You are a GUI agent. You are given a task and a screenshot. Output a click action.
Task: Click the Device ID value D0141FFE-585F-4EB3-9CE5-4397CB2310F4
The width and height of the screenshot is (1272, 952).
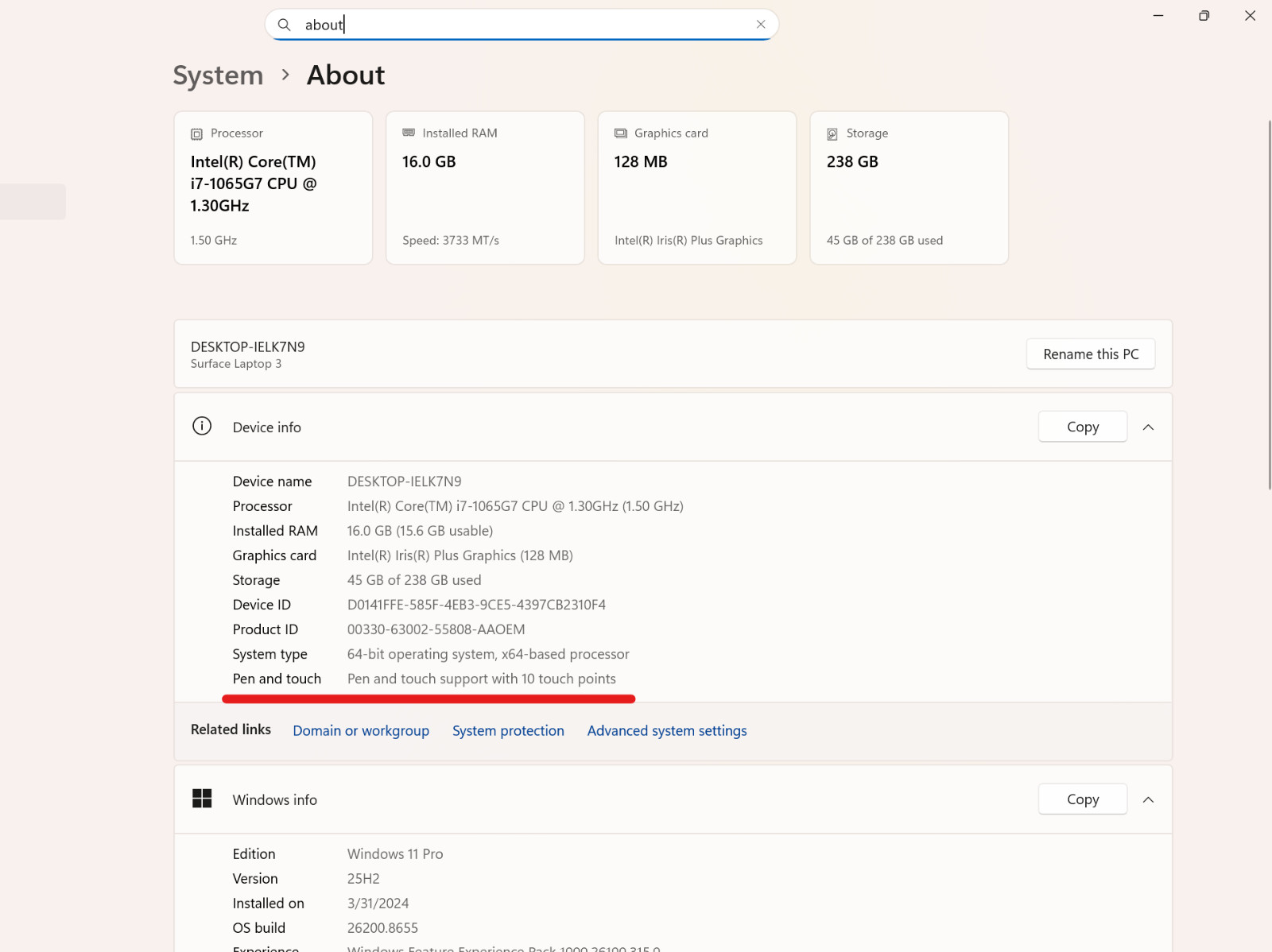(476, 605)
